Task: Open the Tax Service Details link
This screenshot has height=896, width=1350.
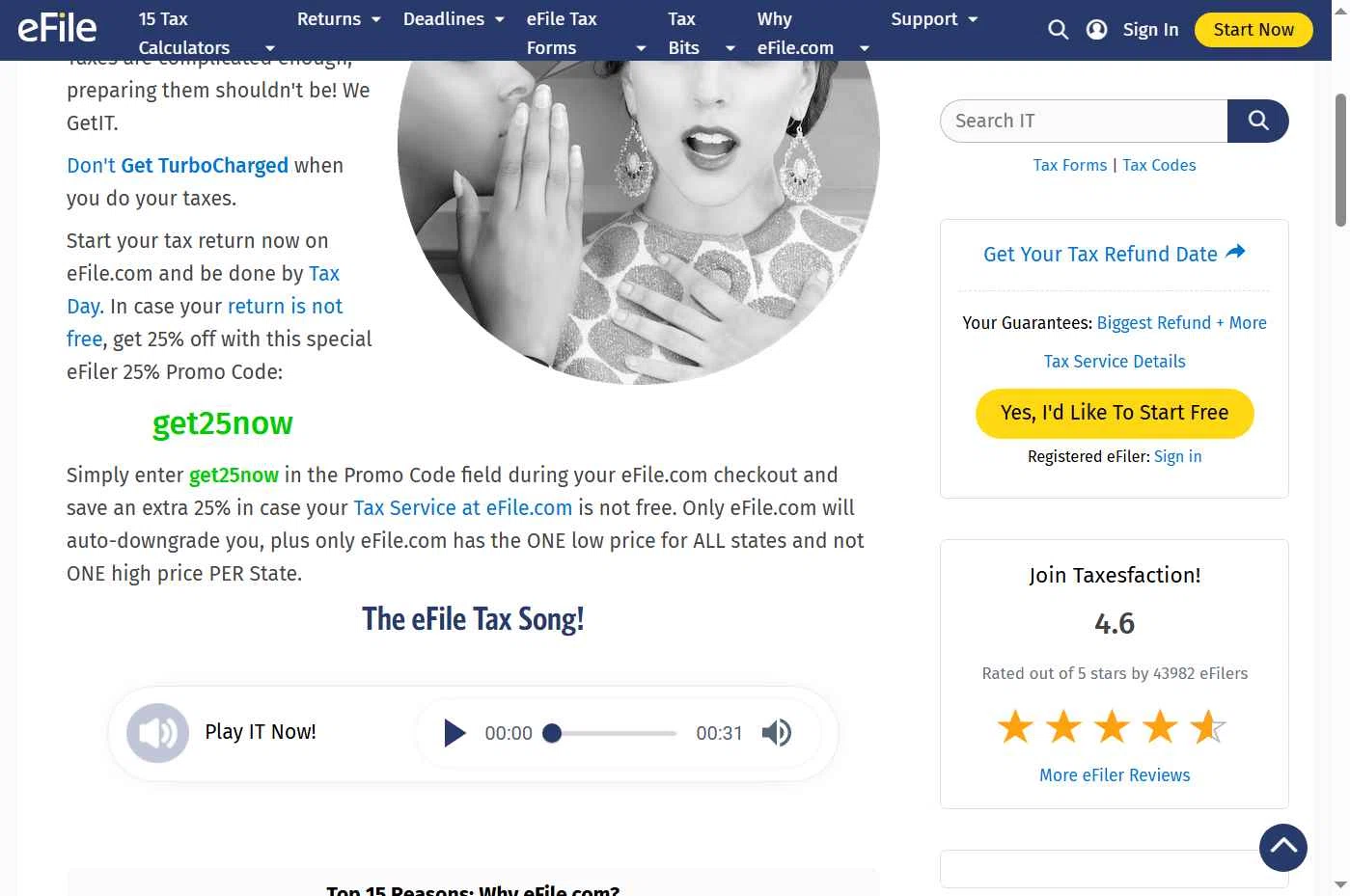Action: pos(1115,362)
